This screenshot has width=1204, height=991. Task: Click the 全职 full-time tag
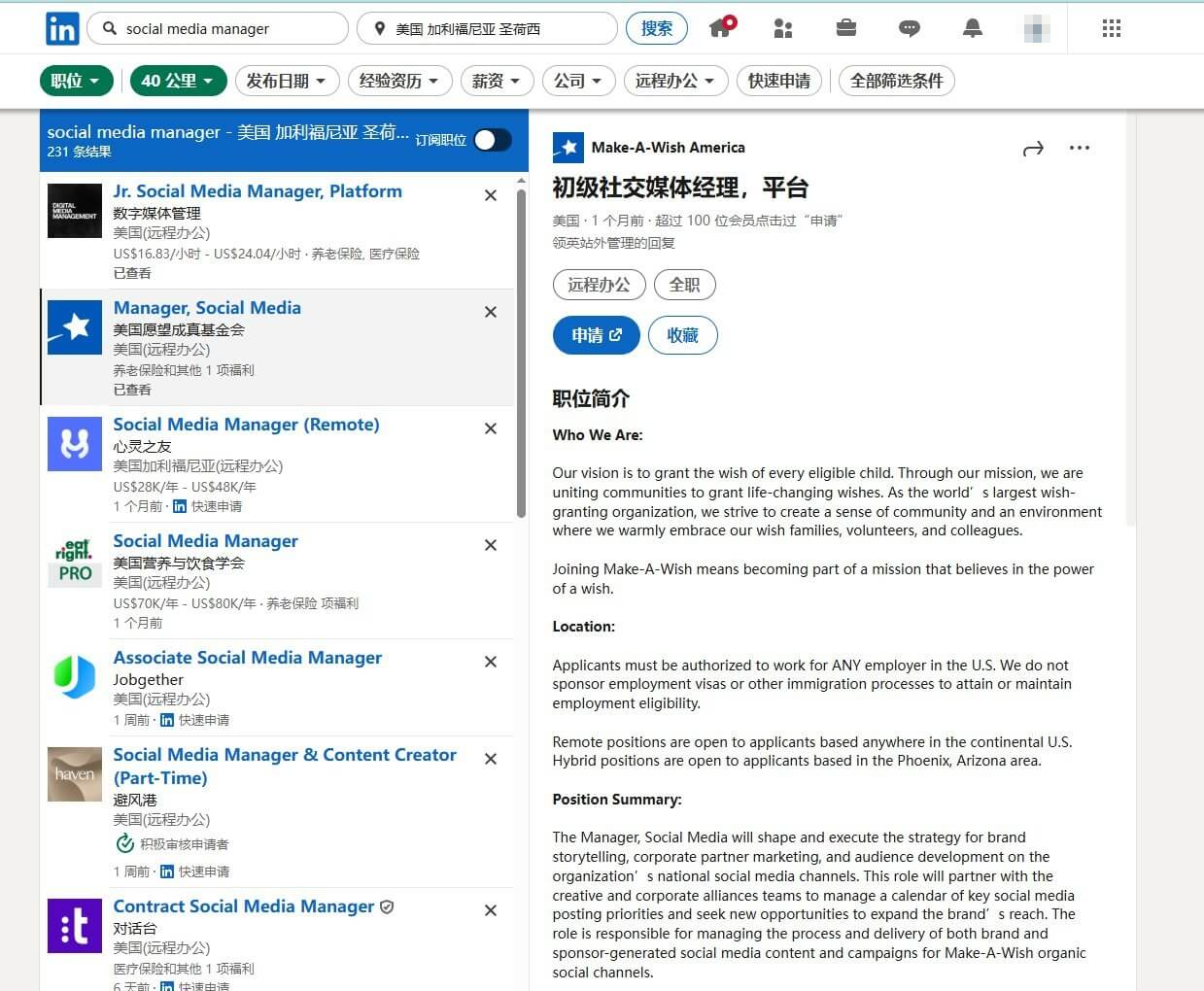[x=685, y=285]
